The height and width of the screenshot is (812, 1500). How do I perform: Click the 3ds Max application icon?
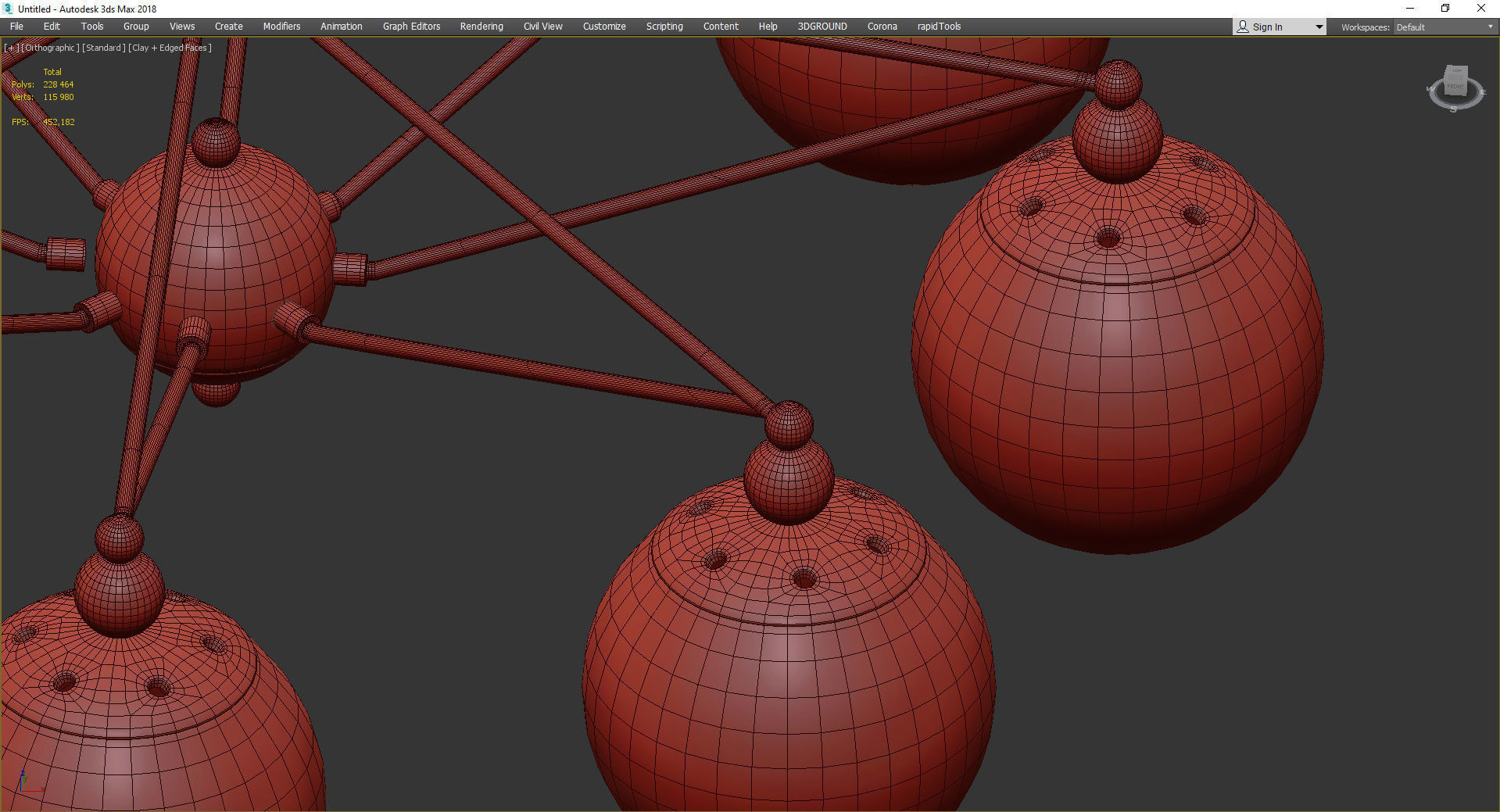click(x=8, y=9)
